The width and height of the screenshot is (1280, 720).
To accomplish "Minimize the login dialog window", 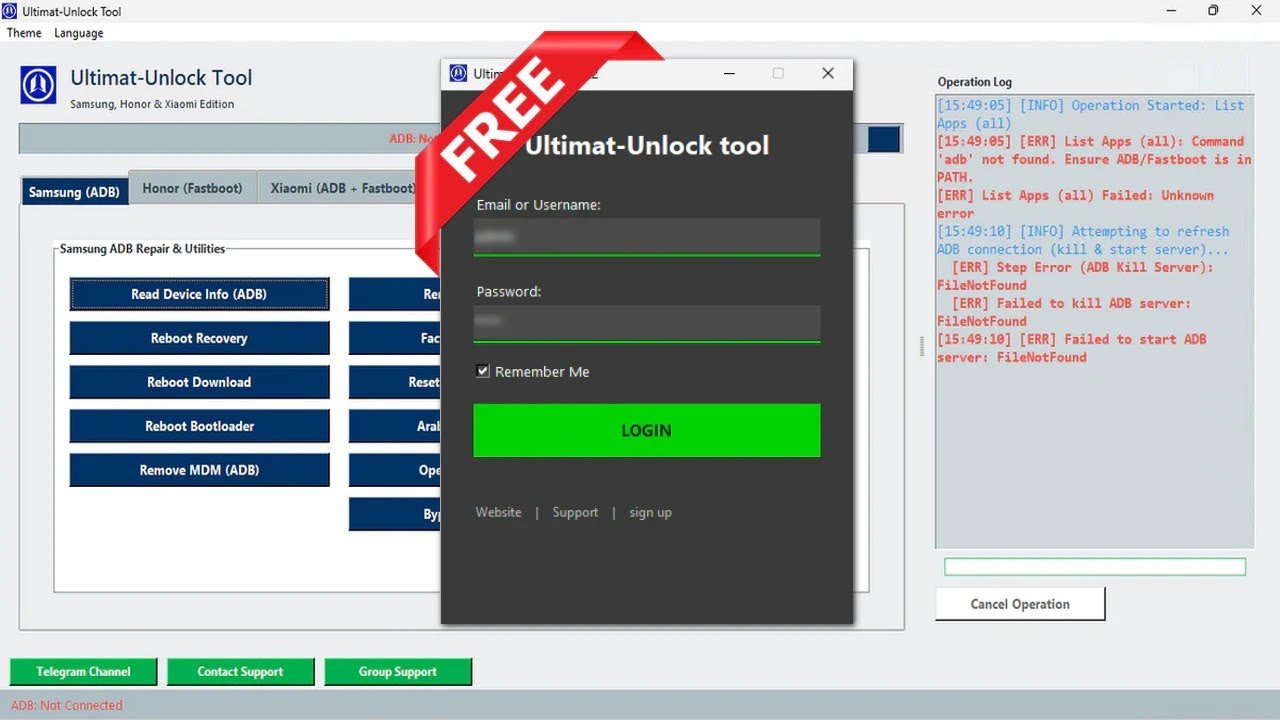I will (729, 73).
